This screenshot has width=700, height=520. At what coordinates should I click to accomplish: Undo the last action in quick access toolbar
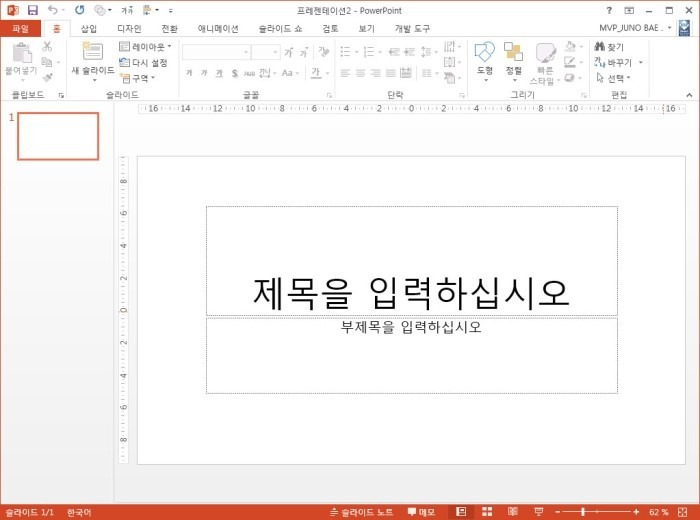pyautogui.click(x=53, y=10)
